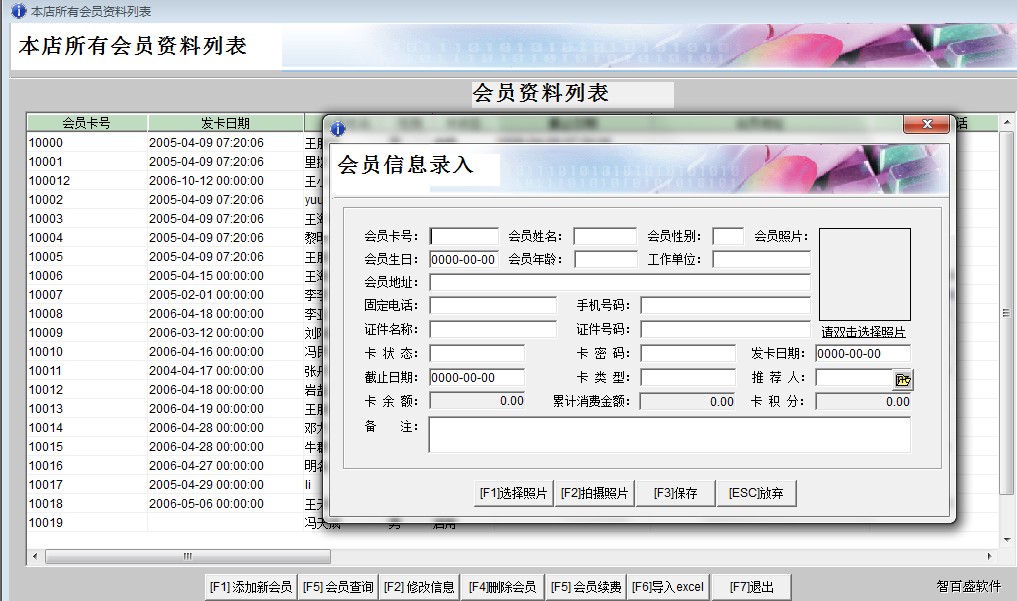Viewport: 1017px width, 601px height.
Task: Click the card points field
Action: pos(863,401)
